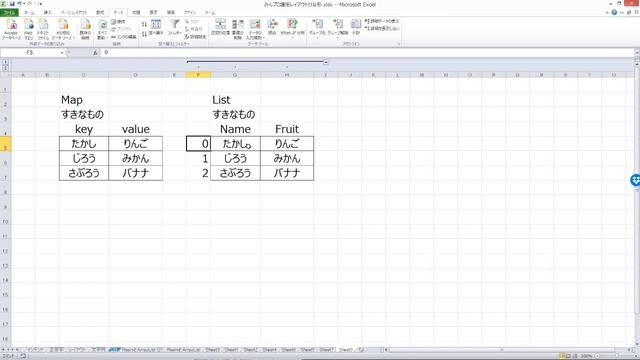Select 'じろう' in the Name column

pyautogui.click(x=235, y=158)
